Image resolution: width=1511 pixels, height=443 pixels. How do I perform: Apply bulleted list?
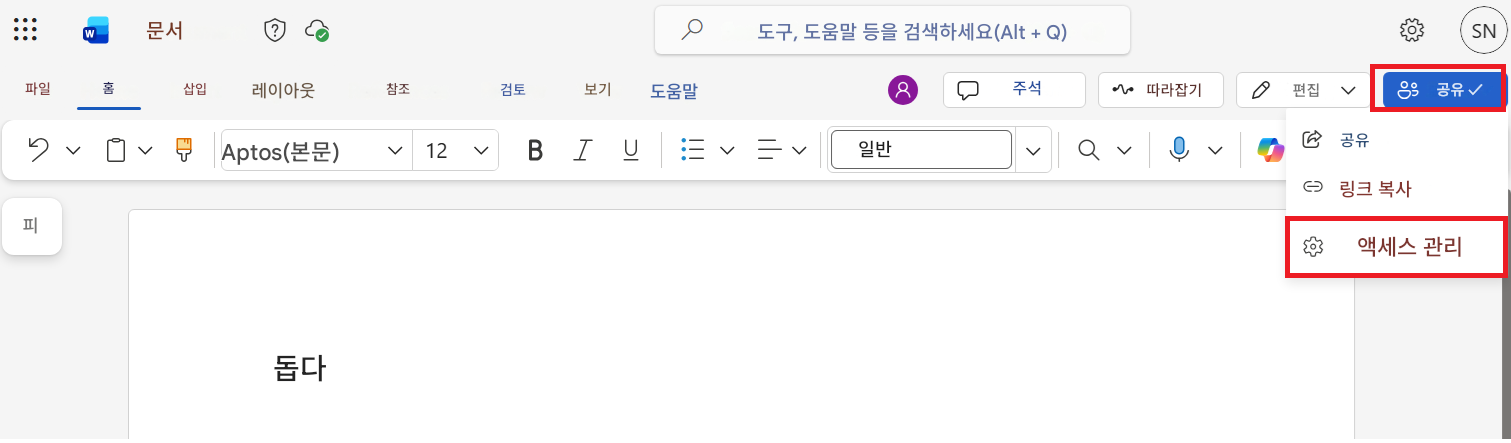pyautogui.click(x=692, y=150)
